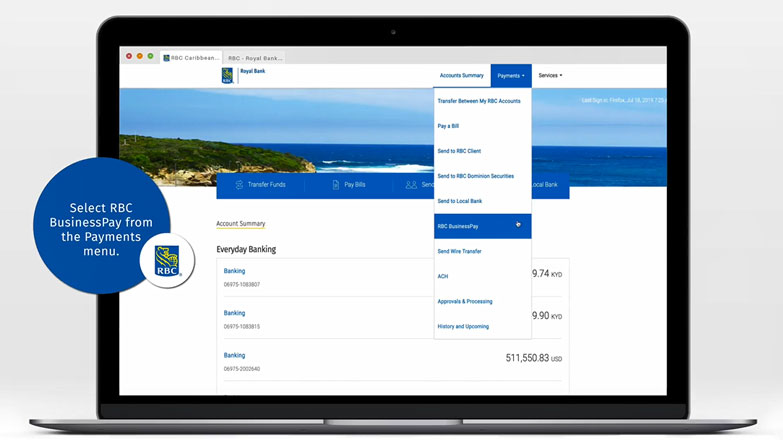Open Banking account 06975-1083807
The image size is (783, 440).
(x=234, y=271)
